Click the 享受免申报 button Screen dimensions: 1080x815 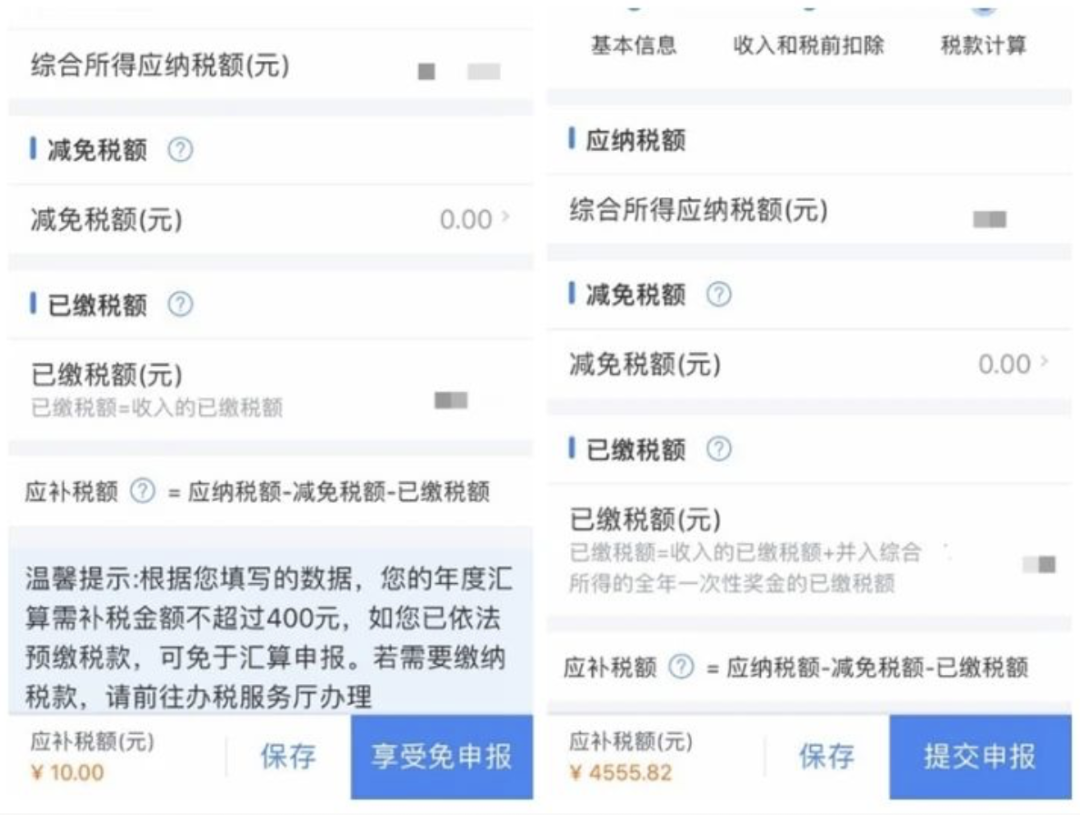click(x=442, y=756)
